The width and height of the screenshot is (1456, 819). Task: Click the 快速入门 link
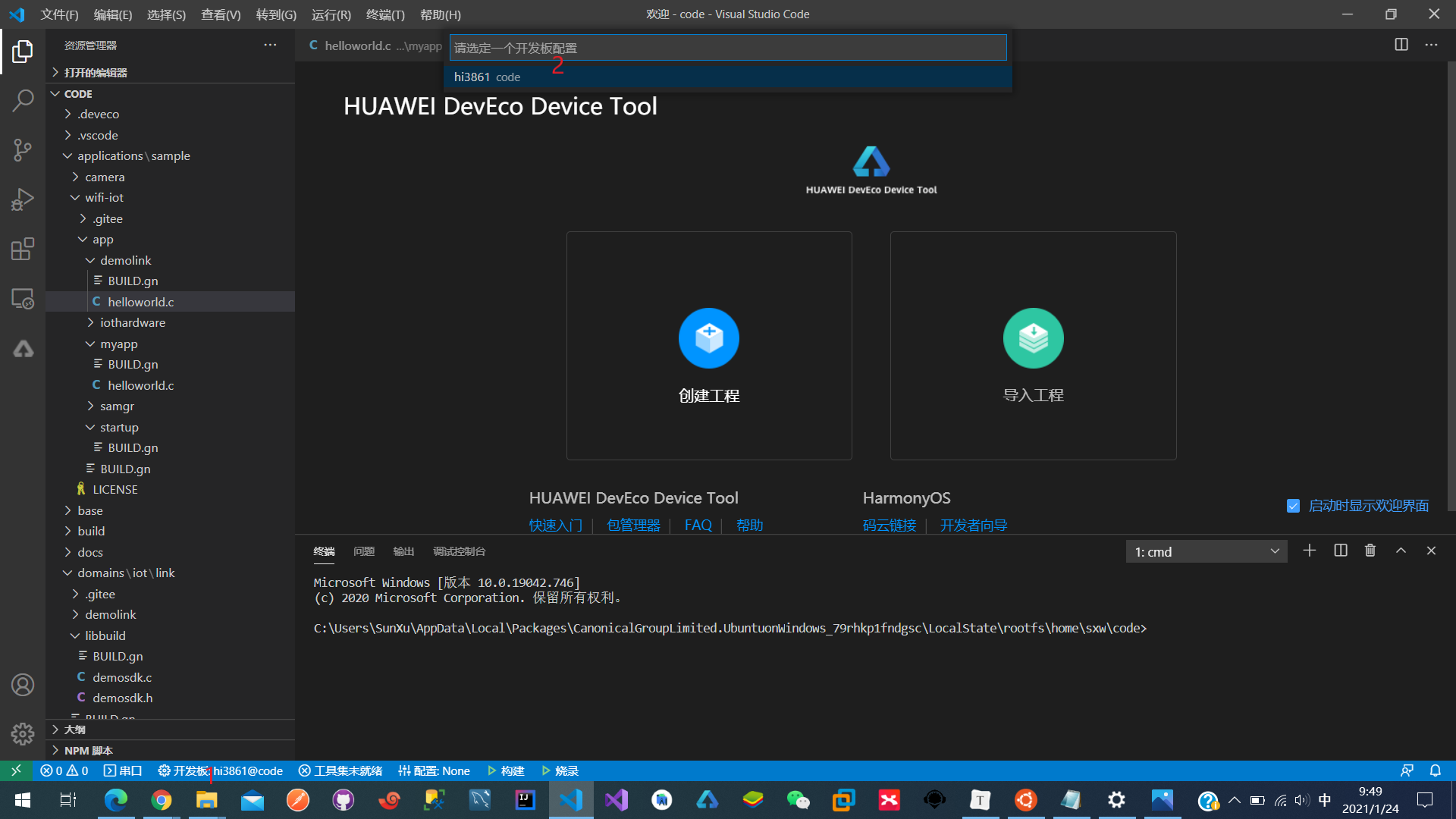[x=554, y=525]
